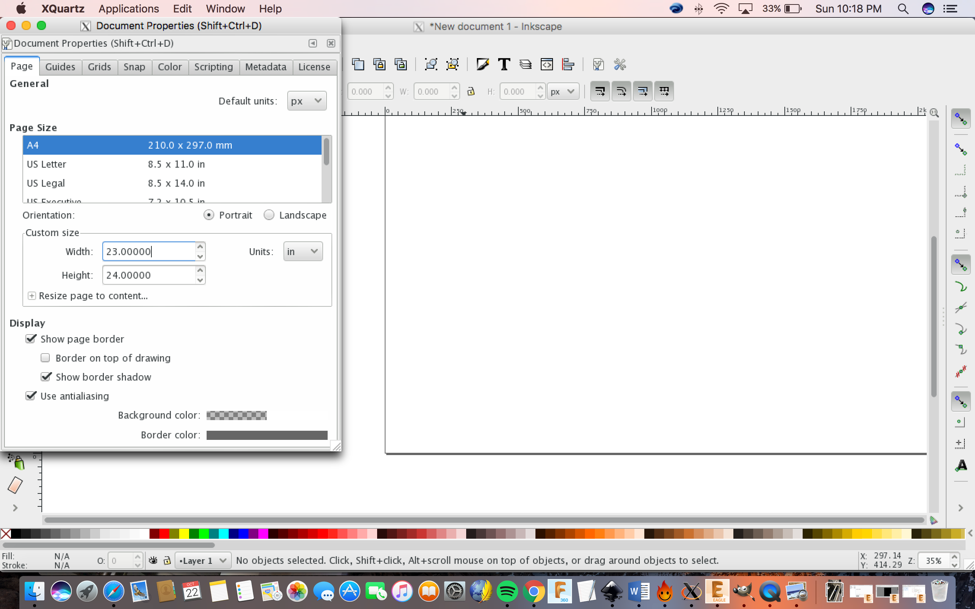Uncheck Show border shadow
This screenshot has height=609, width=975.
tap(45, 376)
